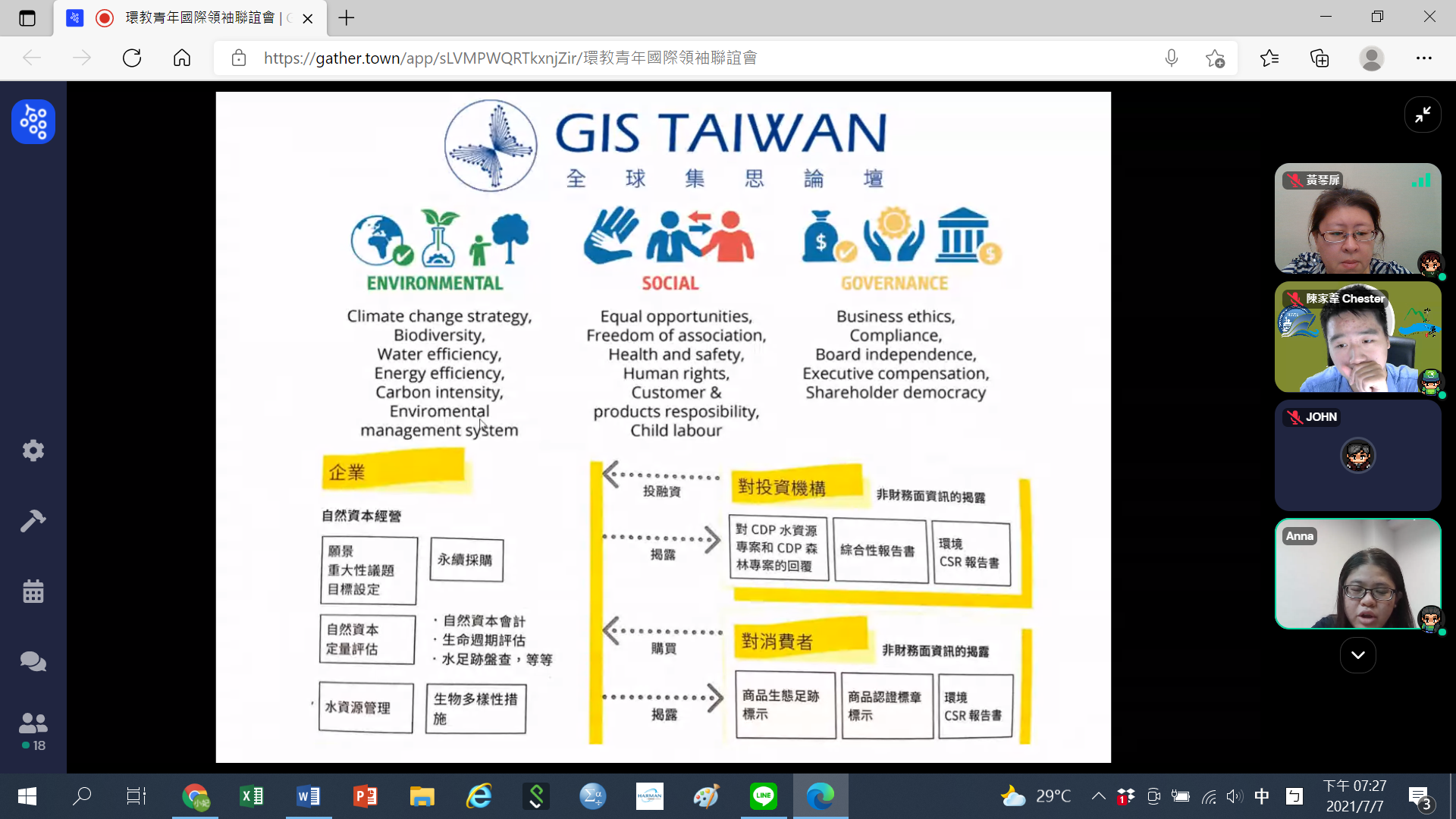Open the browser profile menu
Viewport: 1456px width, 819px height.
[x=1371, y=58]
